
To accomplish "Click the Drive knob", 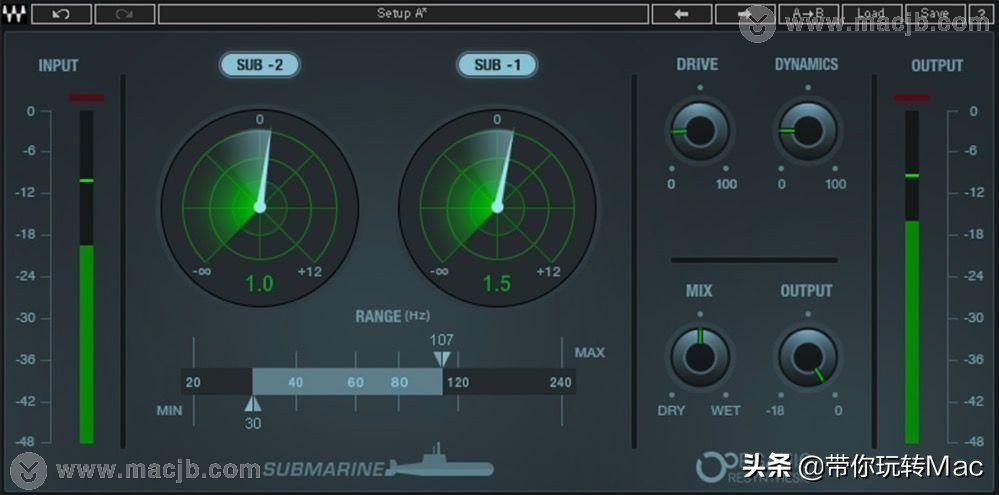I will pyautogui.click(x=699, y=130).
